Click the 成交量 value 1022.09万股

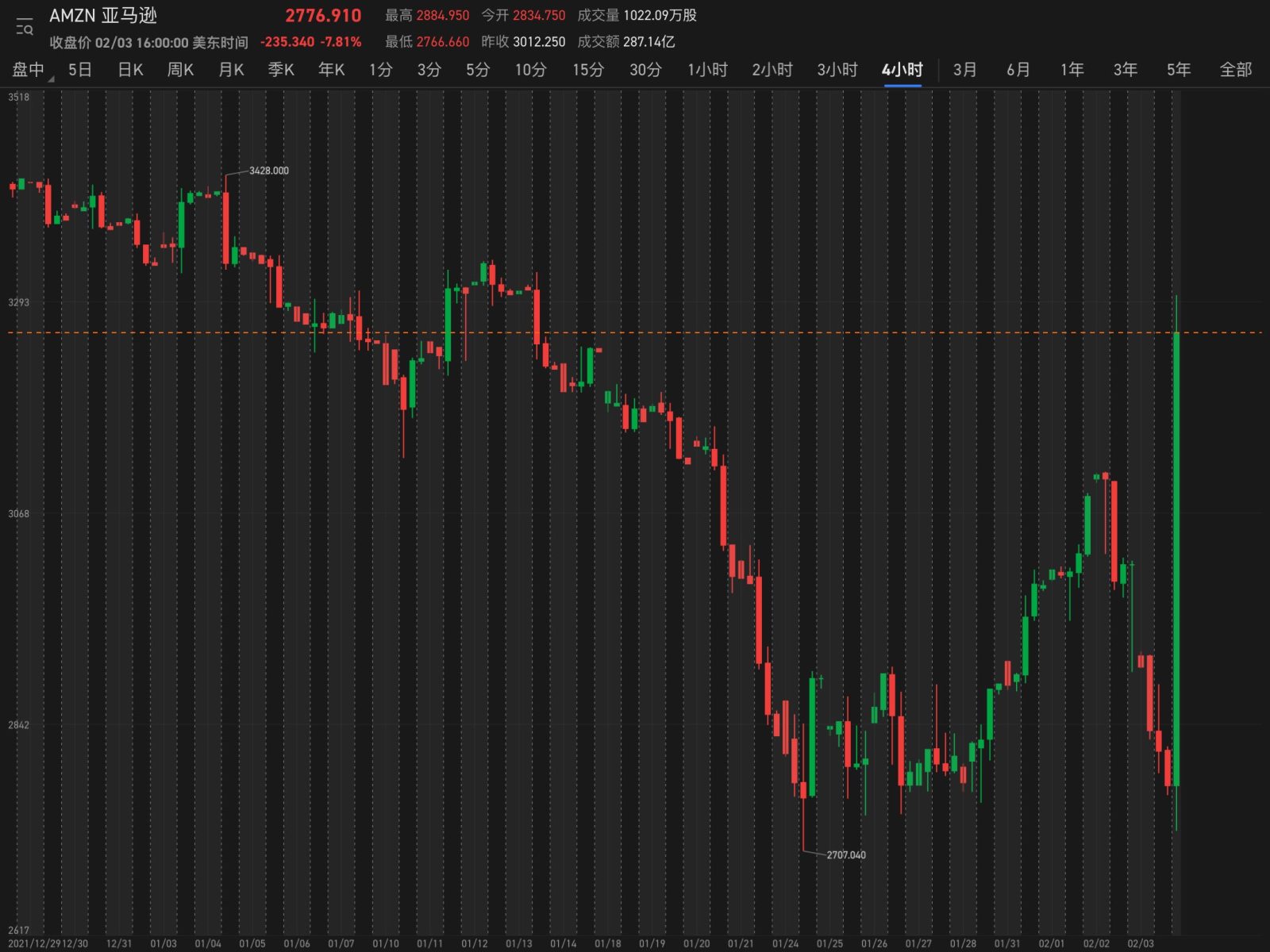point(660,16)
